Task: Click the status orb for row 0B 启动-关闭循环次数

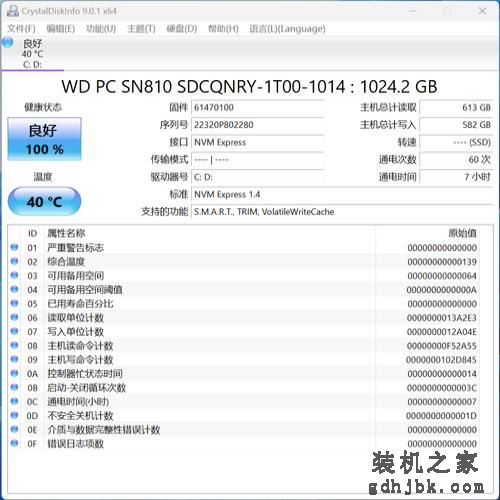Action: (x=14, y=387)
